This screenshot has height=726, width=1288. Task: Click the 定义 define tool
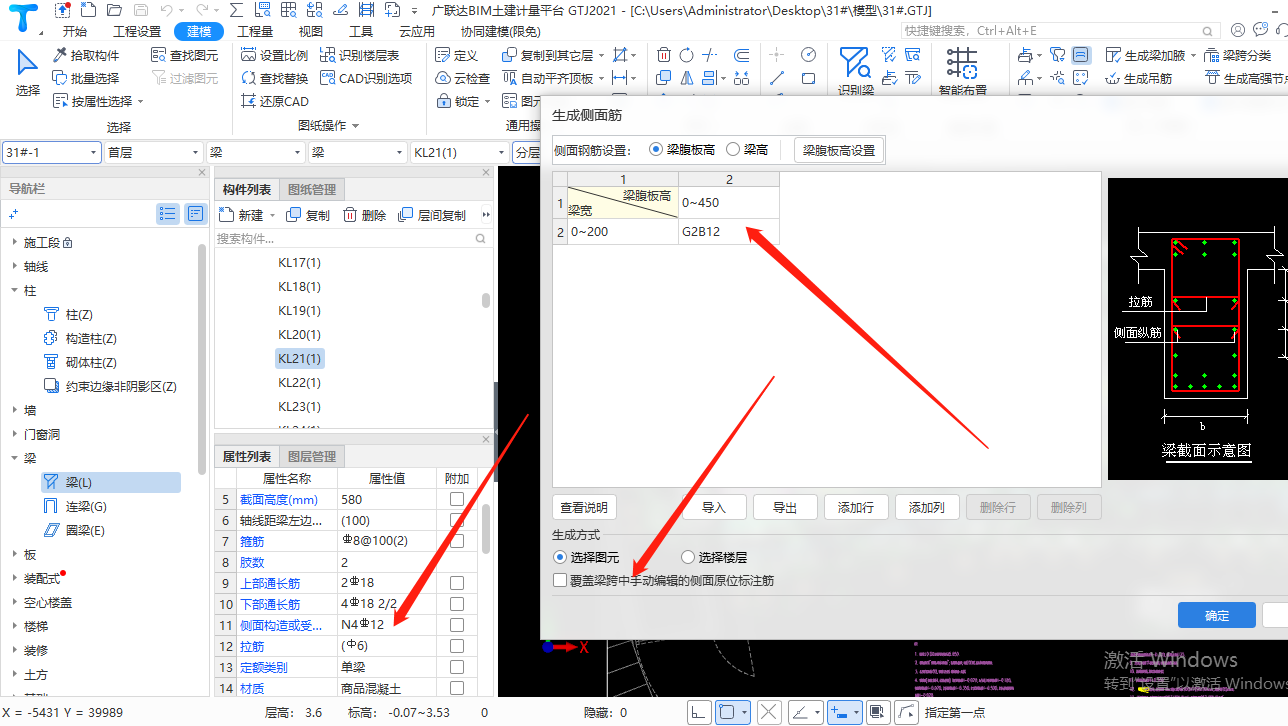click(x=457, y=55)
